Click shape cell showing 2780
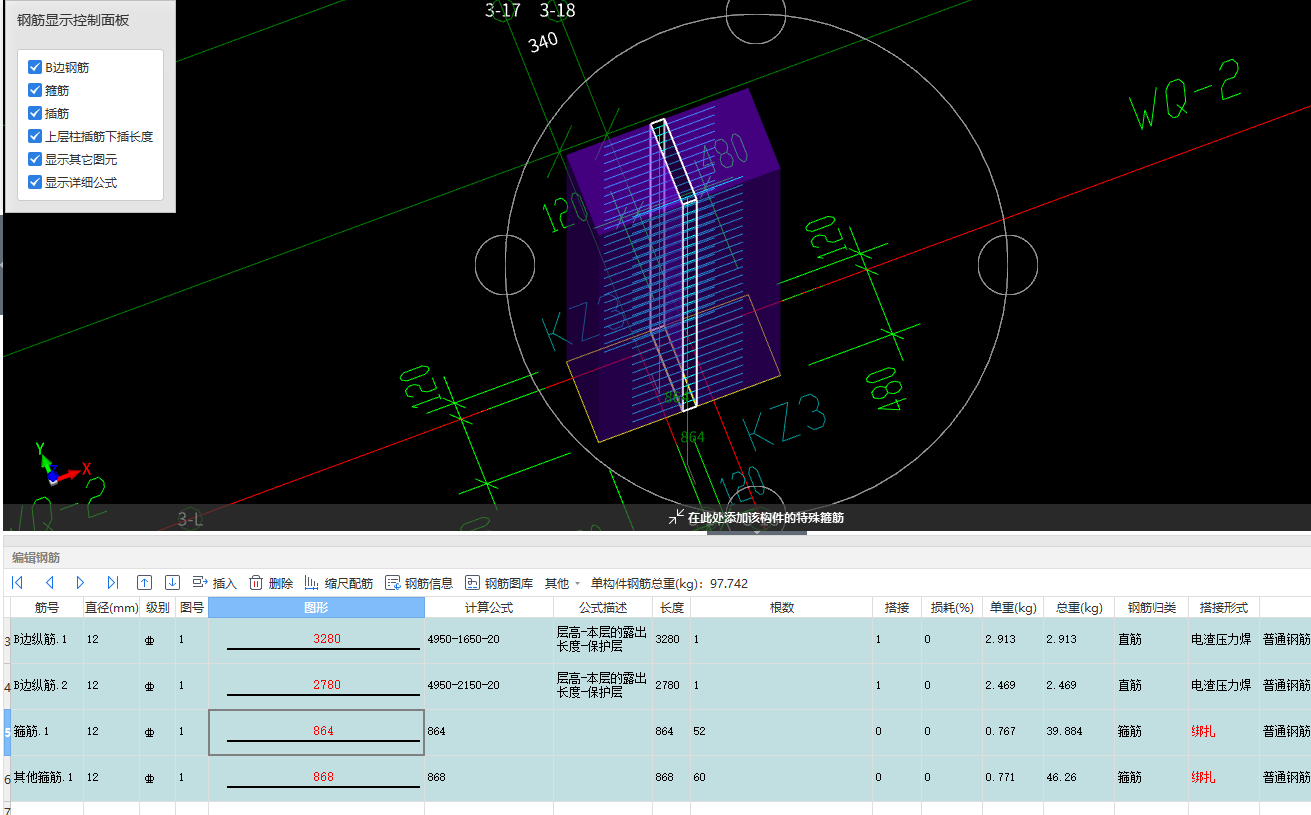This screenshot has width=1311, height=815. point(316,686)
